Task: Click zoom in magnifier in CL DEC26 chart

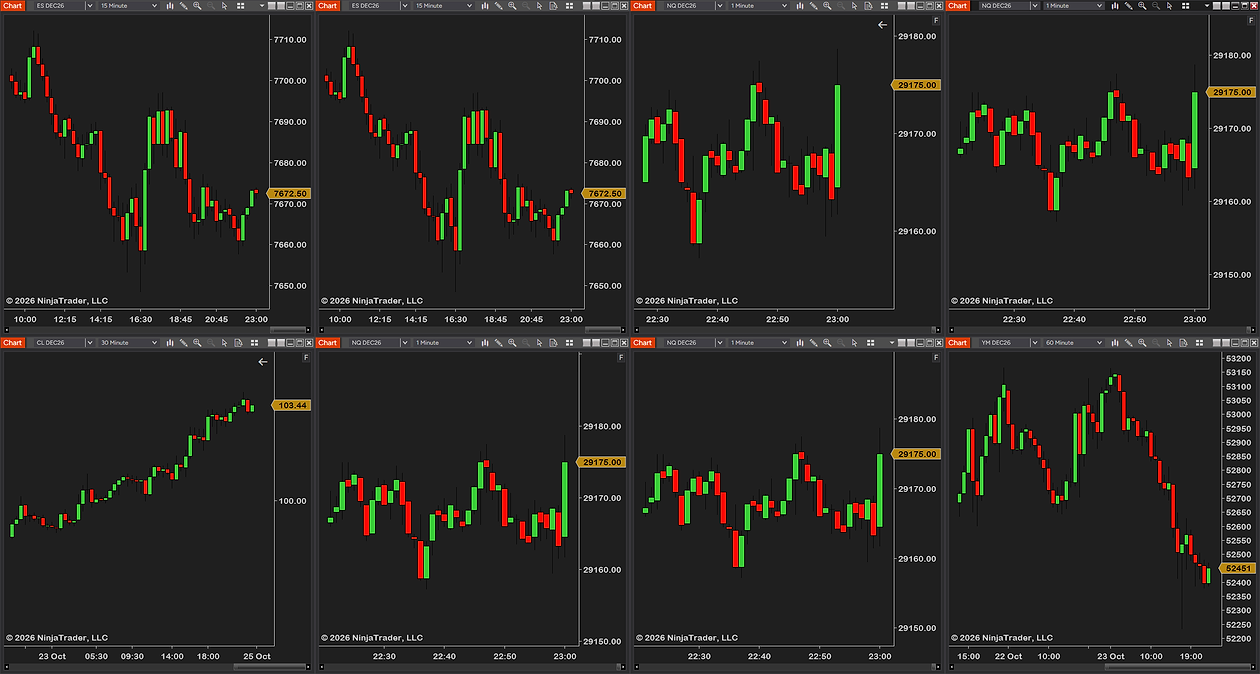Action: 197,343
